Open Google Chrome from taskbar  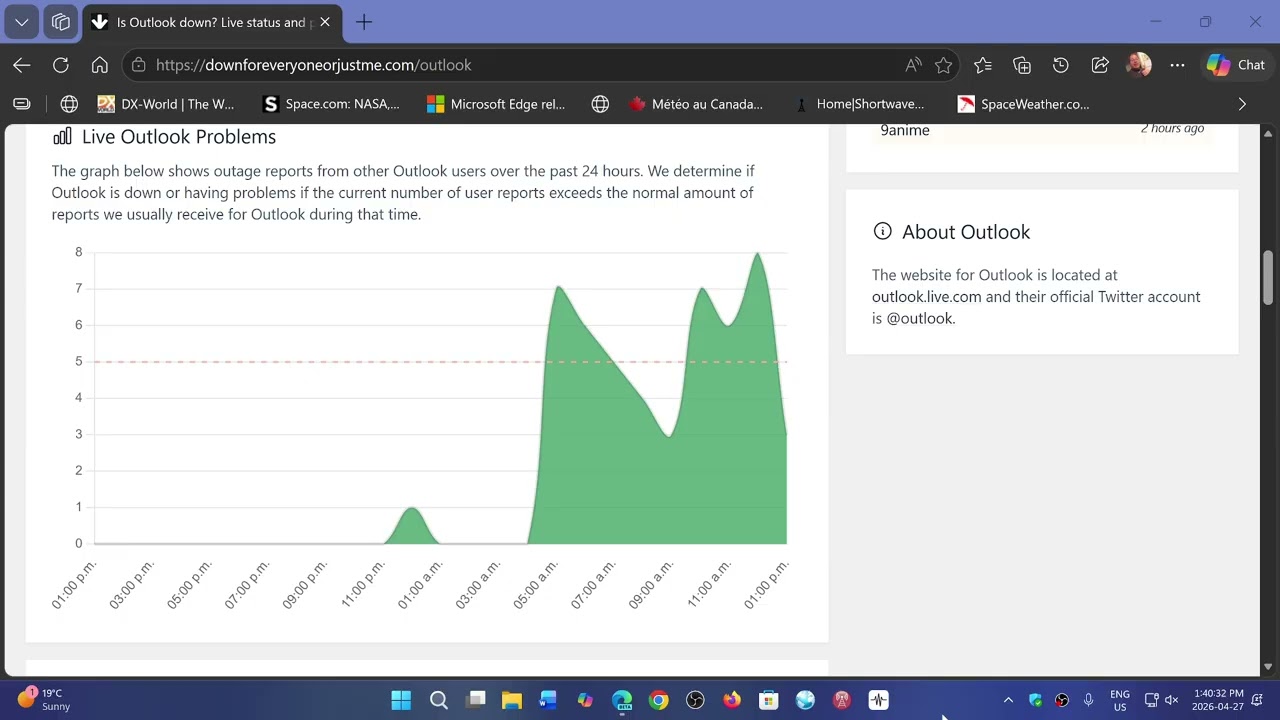[658, 700]
